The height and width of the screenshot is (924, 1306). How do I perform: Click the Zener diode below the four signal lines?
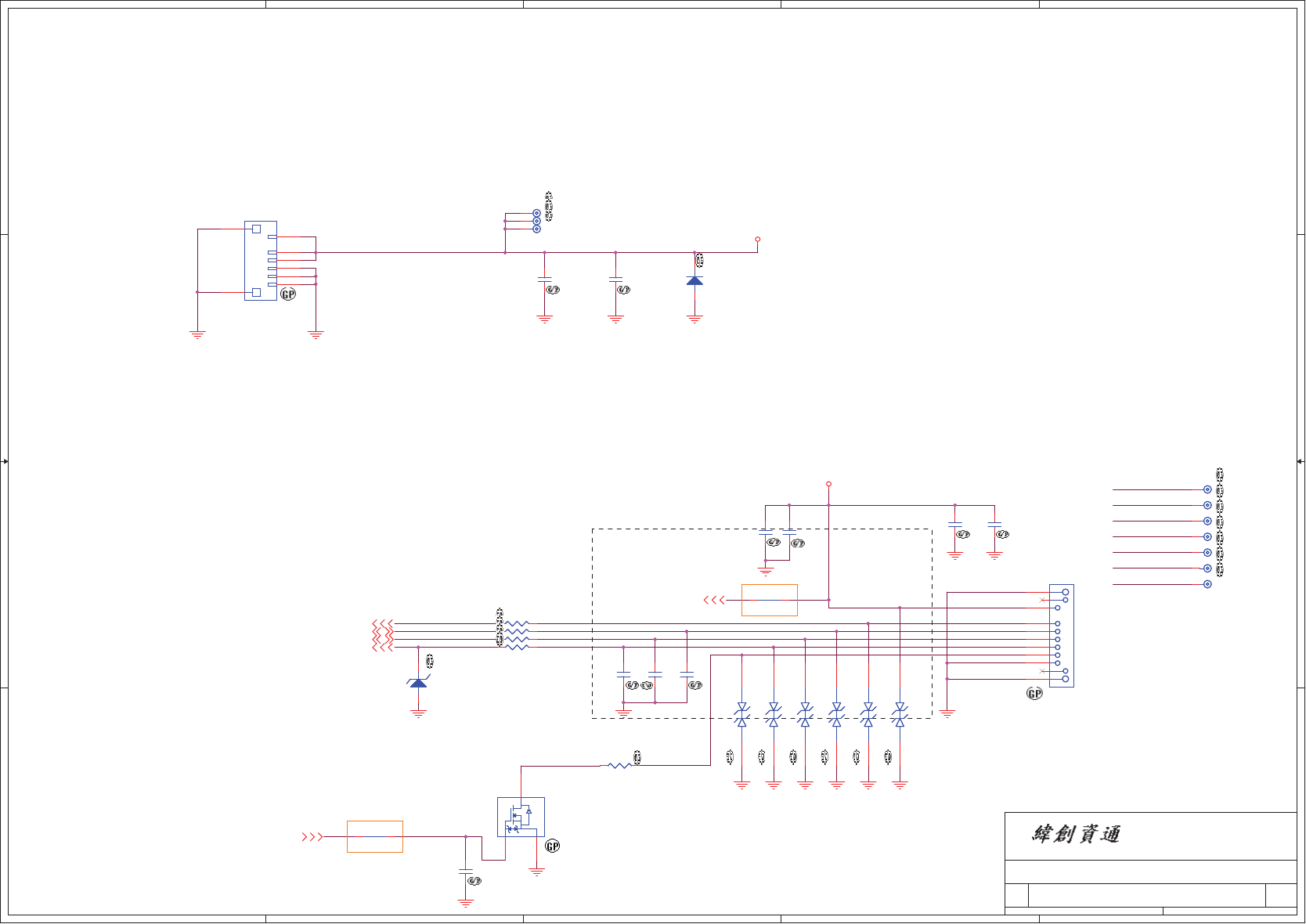pos(419,683)
